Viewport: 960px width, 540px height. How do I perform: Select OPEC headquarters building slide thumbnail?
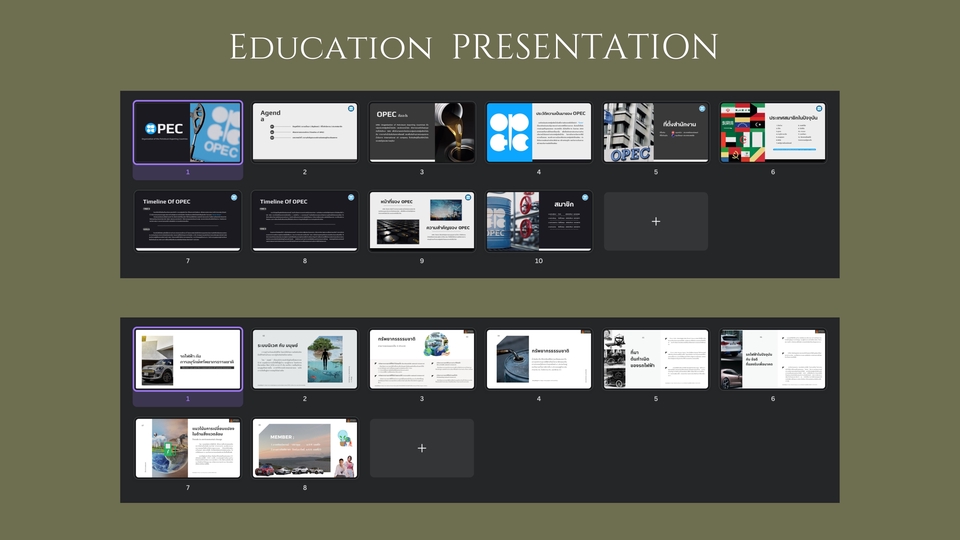point(656,132)
